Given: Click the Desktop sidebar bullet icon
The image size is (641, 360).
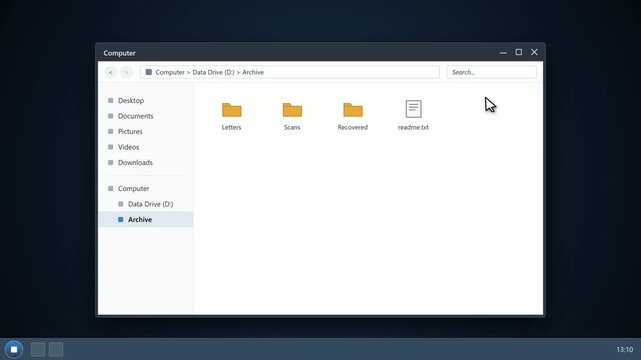Looking at the screenshot, I should click(x=110, y=101).
